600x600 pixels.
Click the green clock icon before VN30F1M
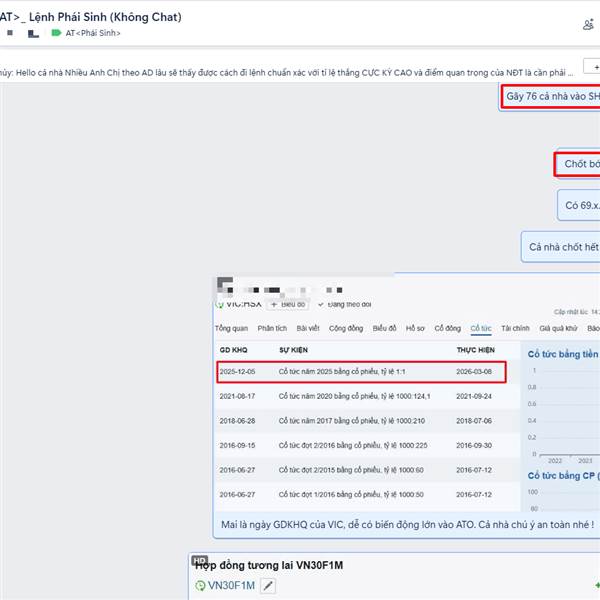click(x=200, y=585)
